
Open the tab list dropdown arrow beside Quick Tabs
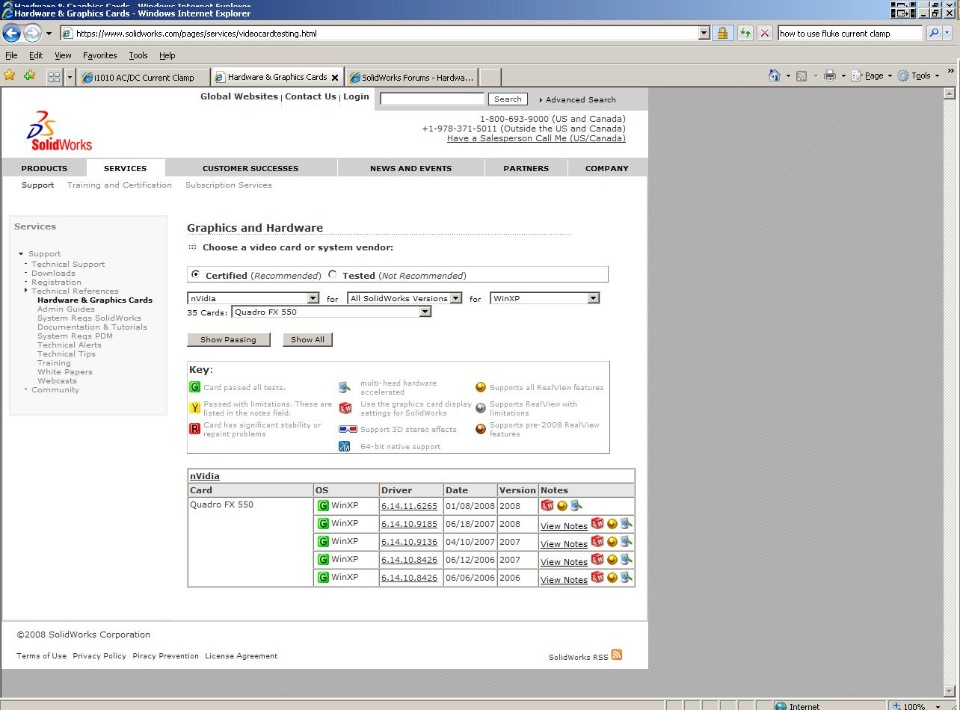click(69, 77)
